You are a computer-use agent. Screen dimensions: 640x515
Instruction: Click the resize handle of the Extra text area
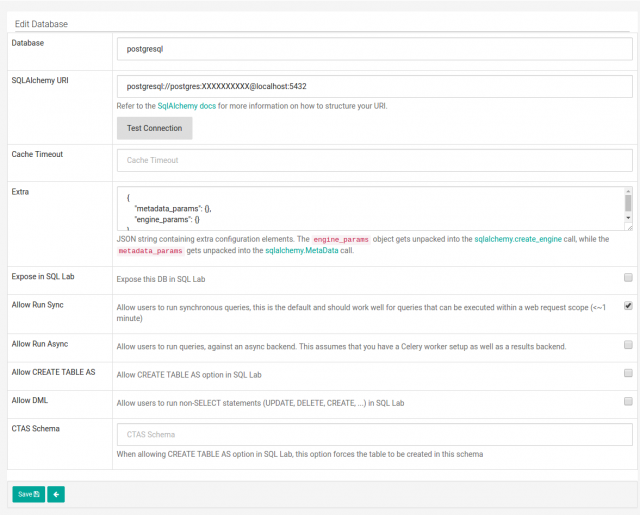628,228
